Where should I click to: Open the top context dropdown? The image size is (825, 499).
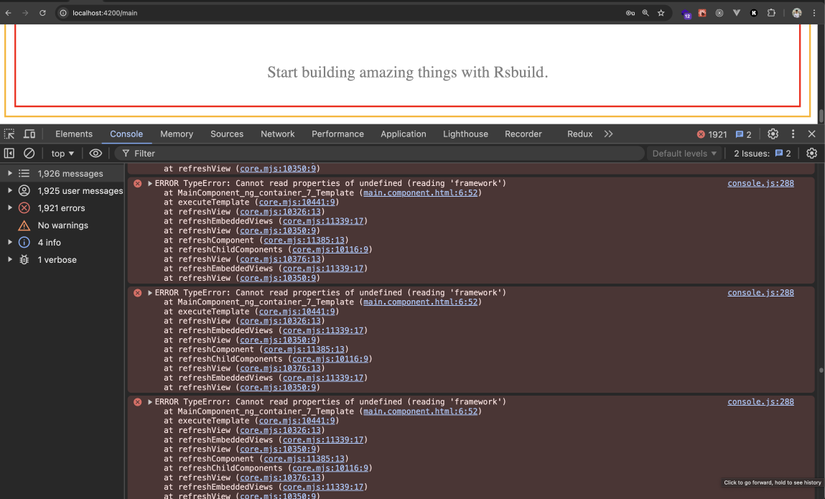point(63,153)
